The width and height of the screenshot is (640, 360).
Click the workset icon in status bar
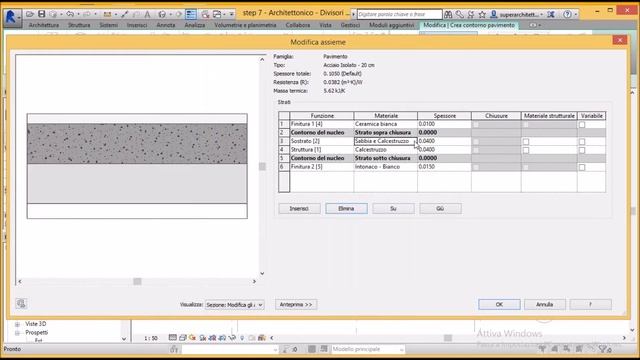(x=174, y=349)
